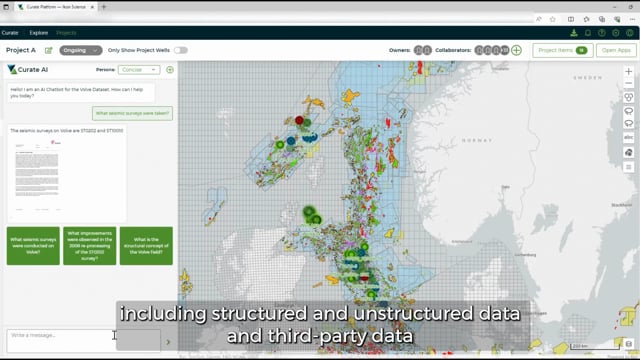Click the 'Project A' title
The image size is (640, 360).
(21, 50)
